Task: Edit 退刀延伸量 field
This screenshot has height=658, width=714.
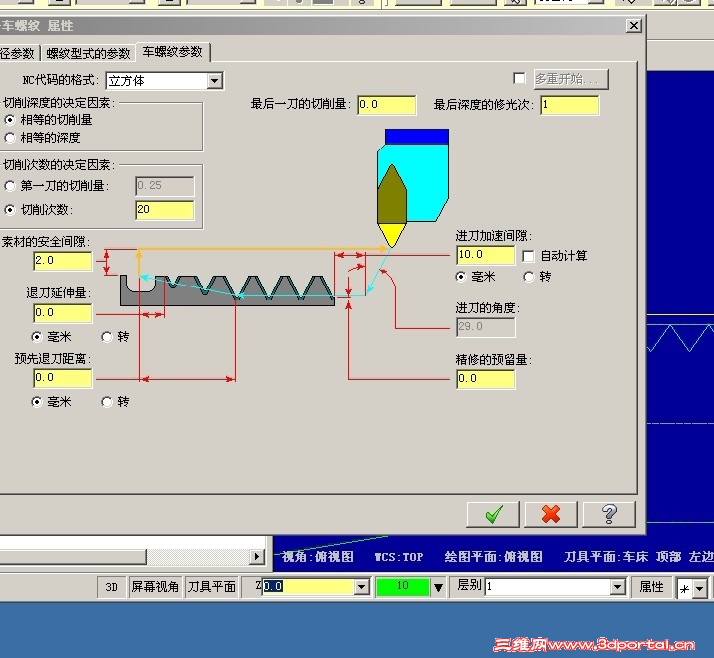Action: (63, 313)
